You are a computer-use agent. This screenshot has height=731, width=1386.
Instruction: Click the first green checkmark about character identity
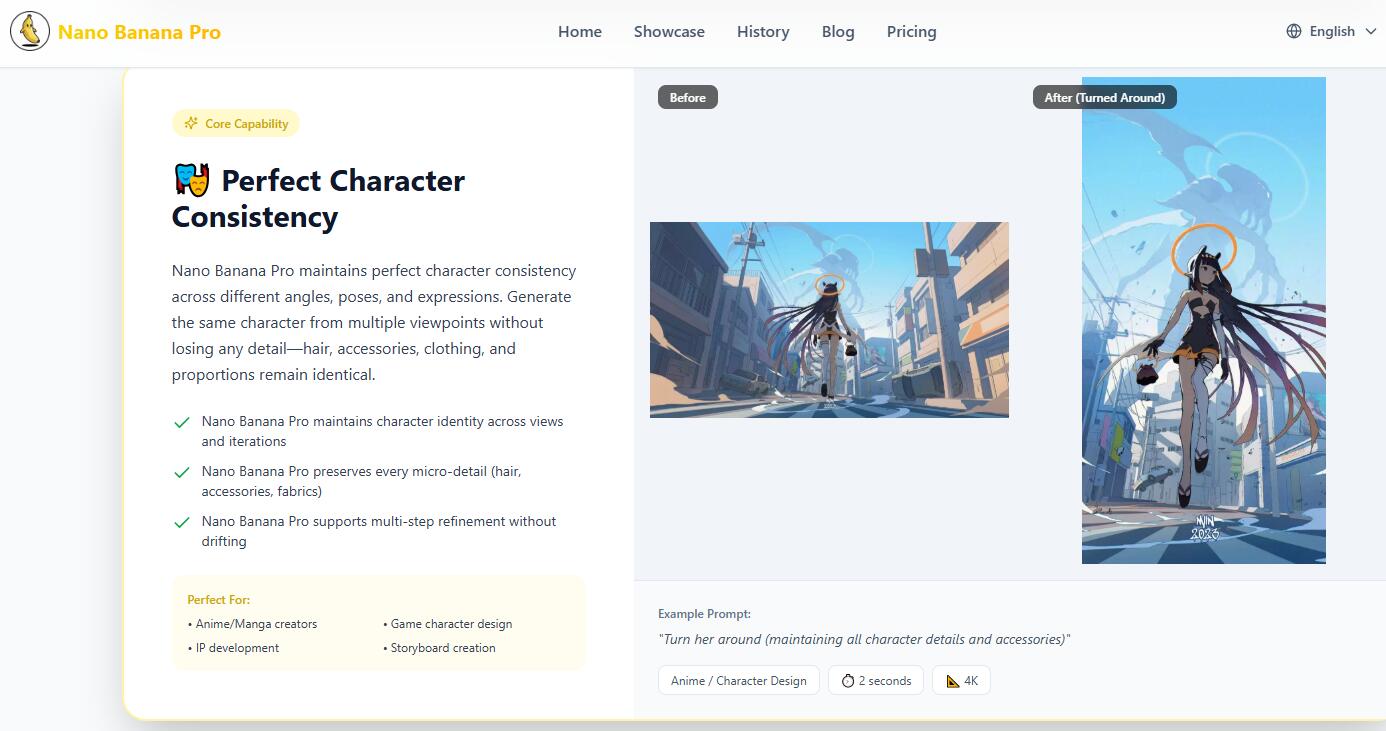click(x=182, y=423)
